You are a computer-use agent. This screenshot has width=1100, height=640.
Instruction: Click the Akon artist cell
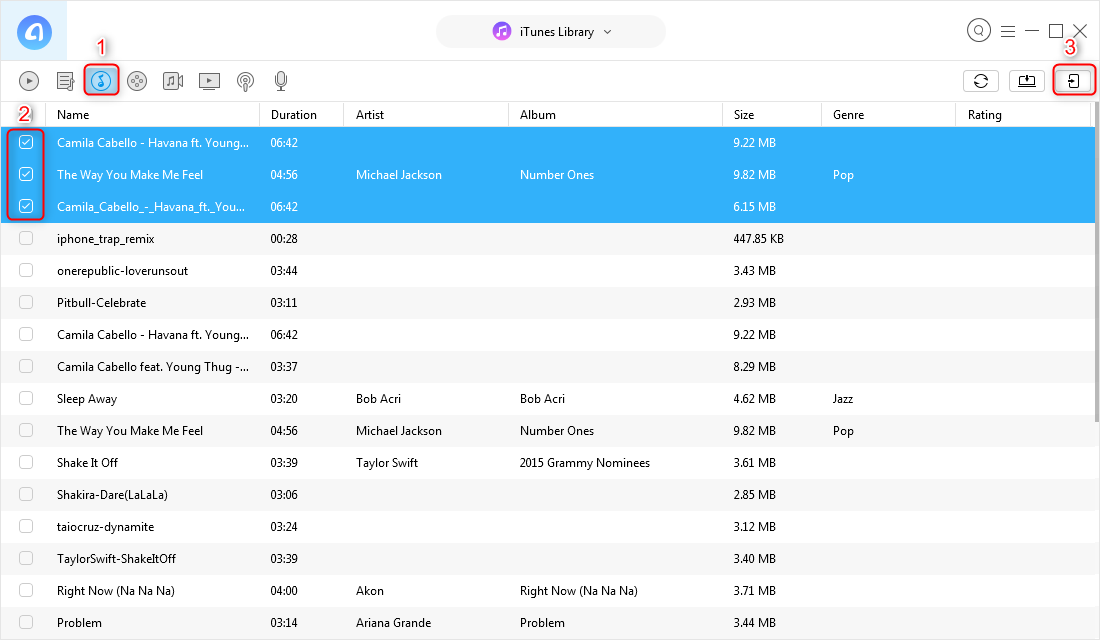370,591
